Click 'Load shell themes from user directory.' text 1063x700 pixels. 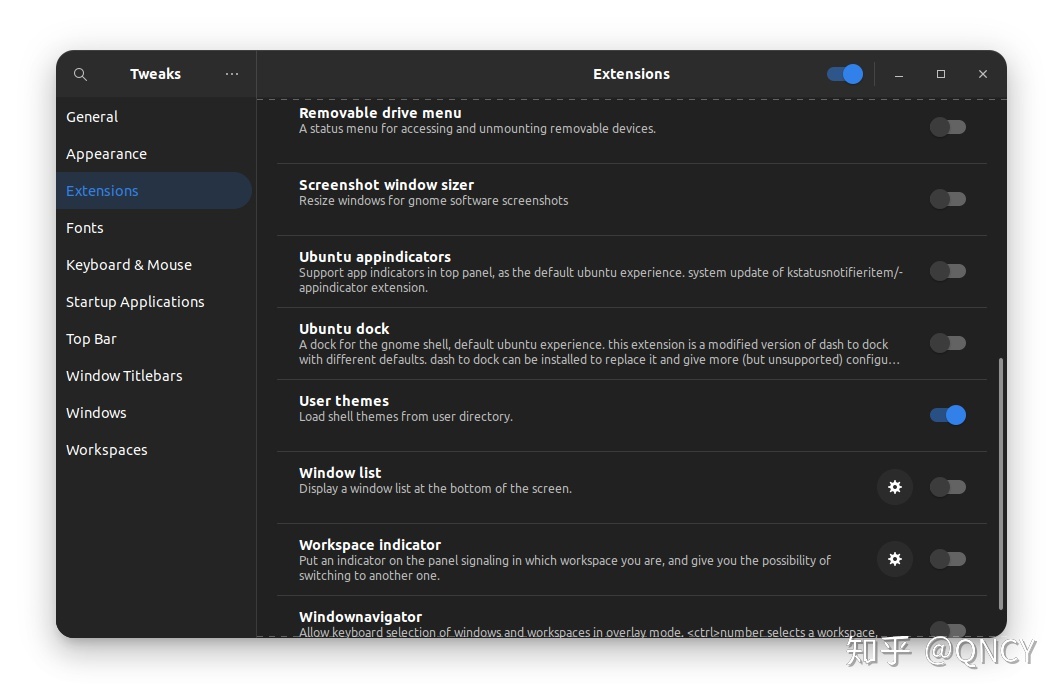pyautogui.click(x=405, y=417)
